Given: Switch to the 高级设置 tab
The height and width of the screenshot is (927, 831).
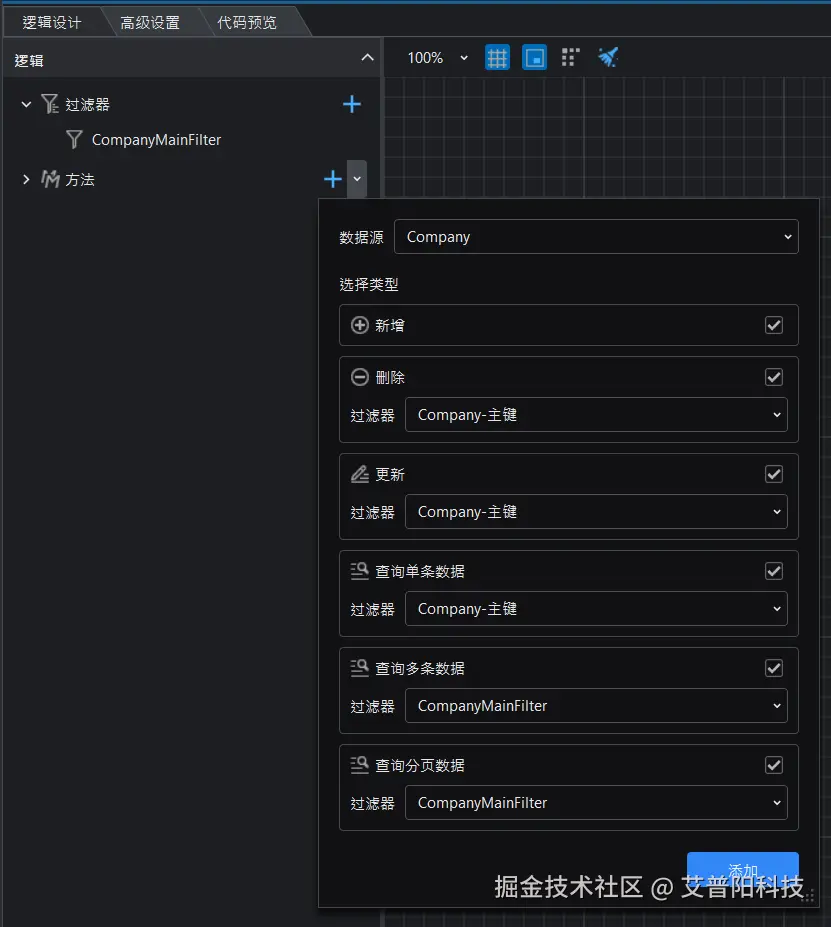Looking at the screenshot, I should tap(148, 19).
